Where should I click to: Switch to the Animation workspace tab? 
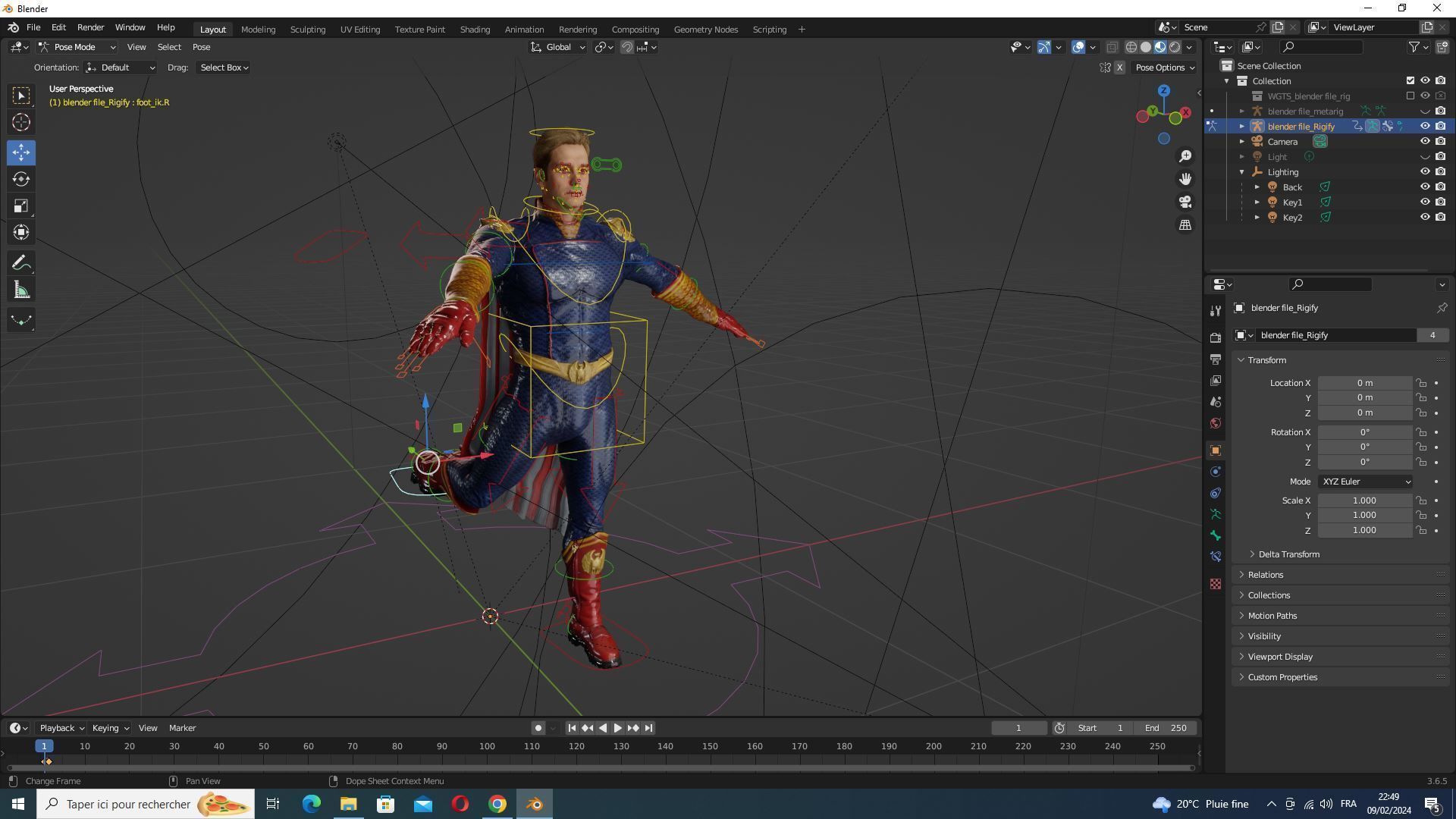[x=524, y=30]
